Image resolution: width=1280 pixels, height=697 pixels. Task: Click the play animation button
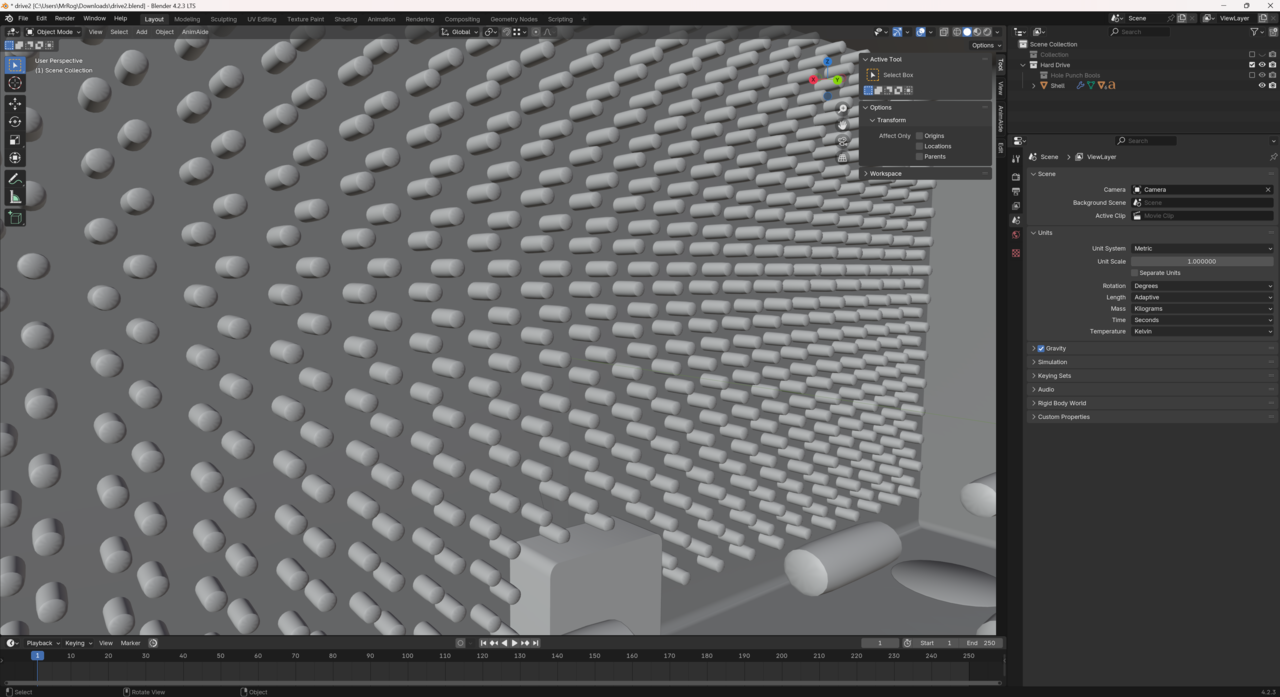(x=514, y=643)
